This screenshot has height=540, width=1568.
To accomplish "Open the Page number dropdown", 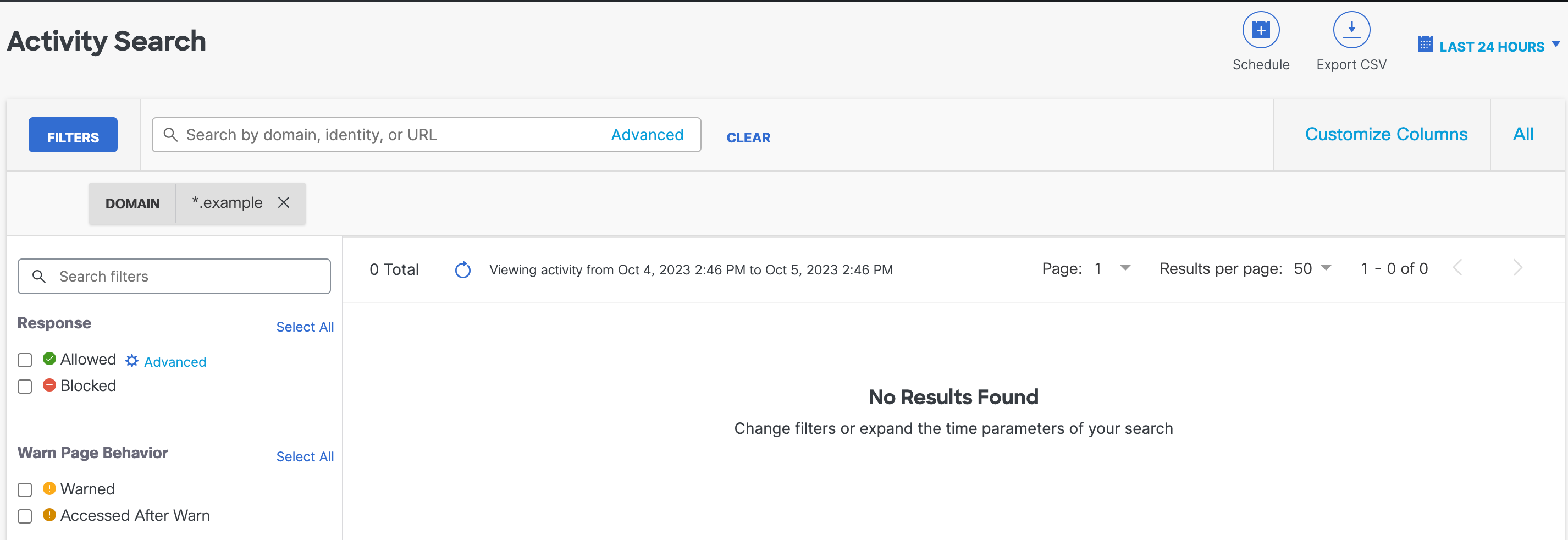I will (x=1112, y=268).
